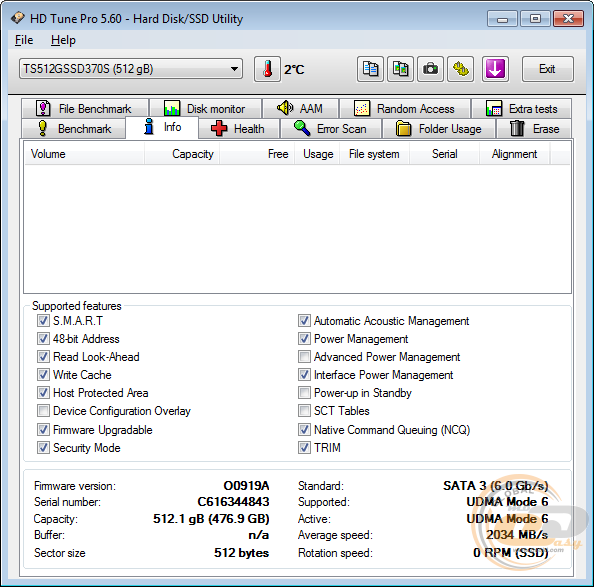Click the Exit button
The width and height of the screenshot is (594, 587).
tap(547, 69)
